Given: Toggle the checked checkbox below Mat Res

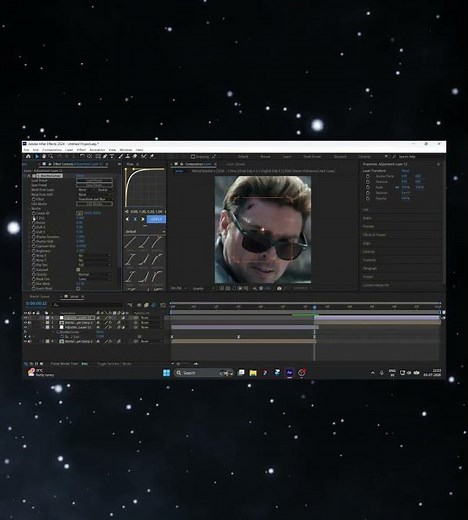Looking at the screenshot, I should [x=78, y=269].
